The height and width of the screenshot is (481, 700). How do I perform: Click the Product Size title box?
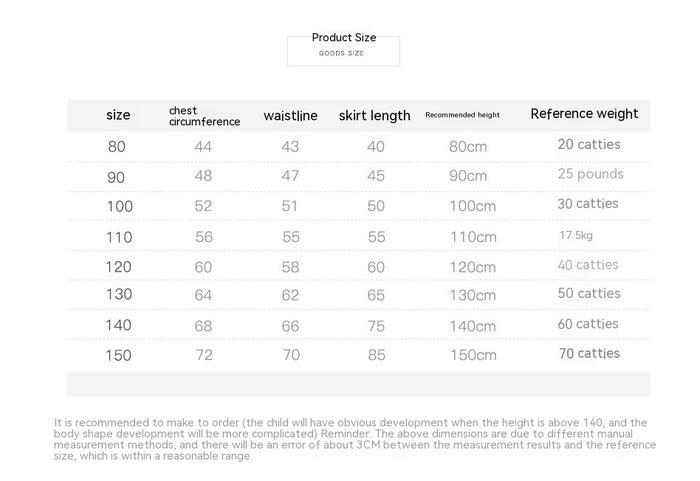coord(343,49)
